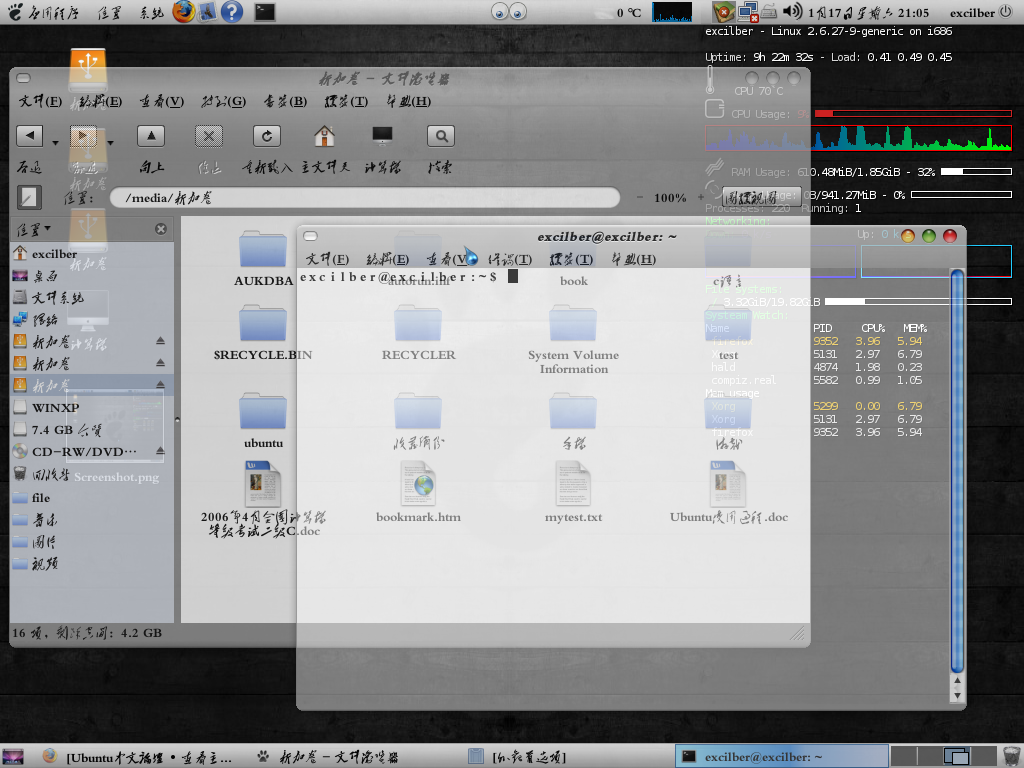This screenshot has height=768, width=1024.
Task: Go back using the file browser Back arrow
Action: point(29,136)
